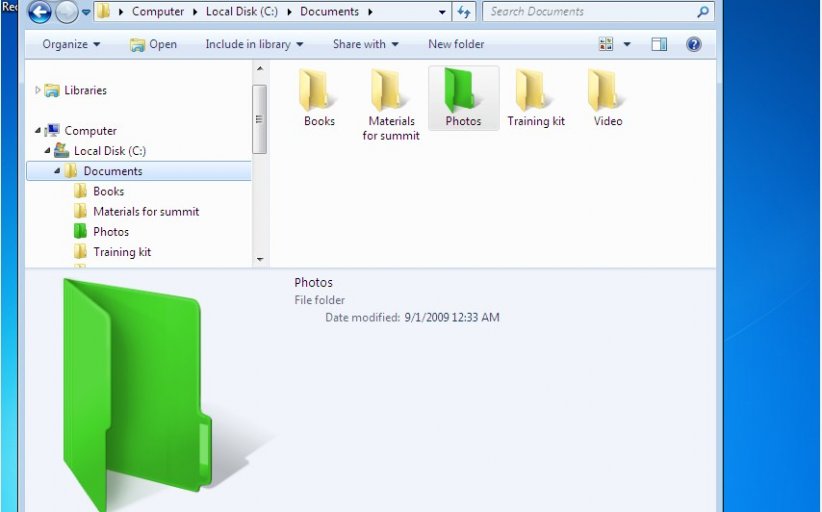
Task: Click the navigation pane scroll down arrow
Action: click(x=260, y=259)
